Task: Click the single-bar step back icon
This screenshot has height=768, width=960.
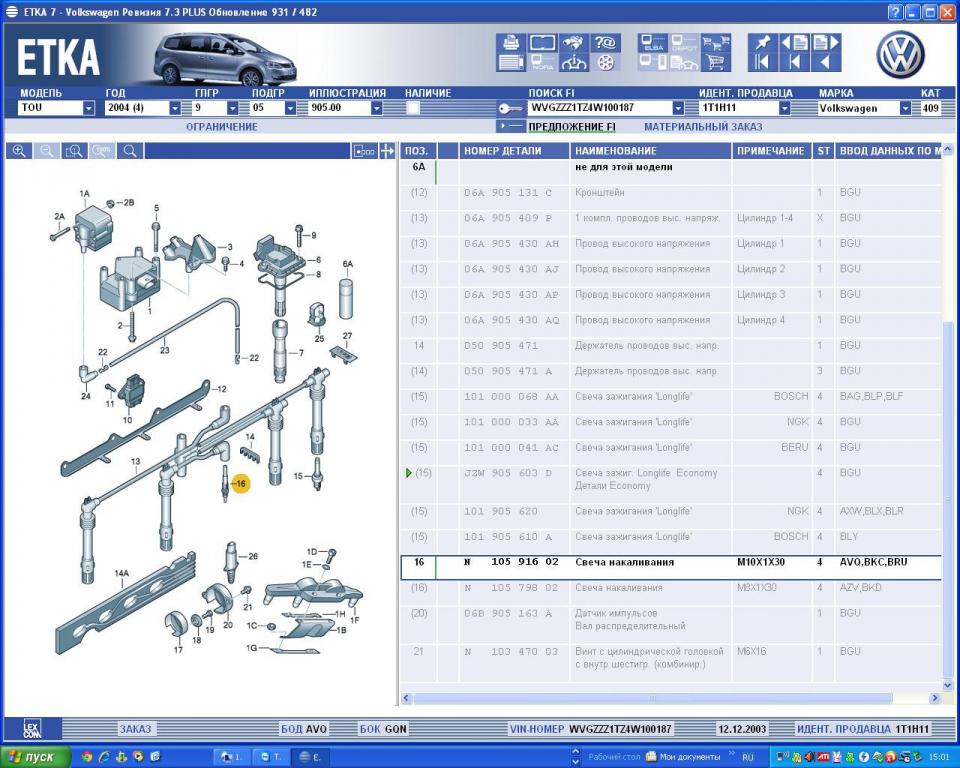Action: [795, 62]
